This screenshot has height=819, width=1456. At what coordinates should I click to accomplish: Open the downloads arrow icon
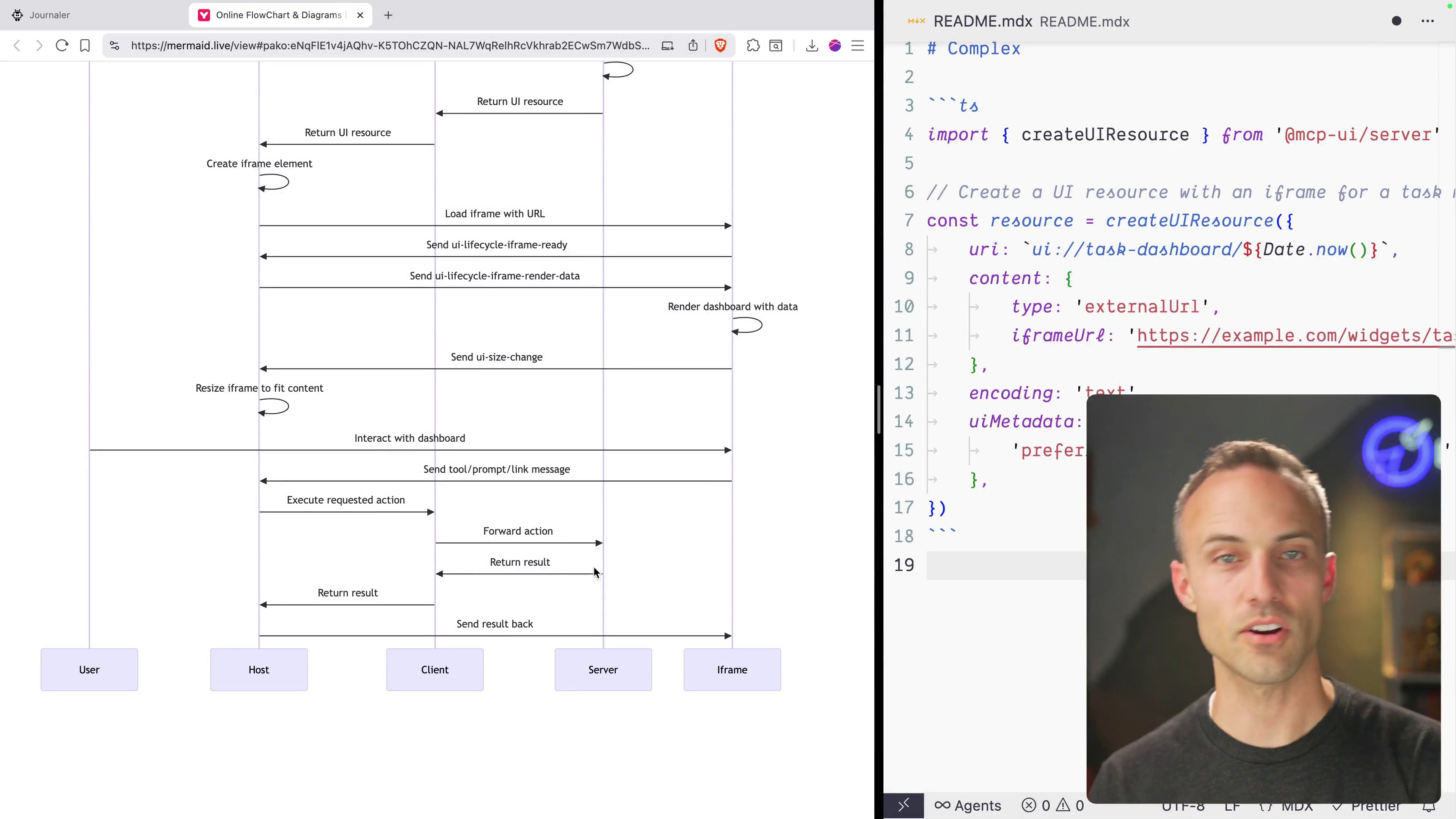pos(812,46)
